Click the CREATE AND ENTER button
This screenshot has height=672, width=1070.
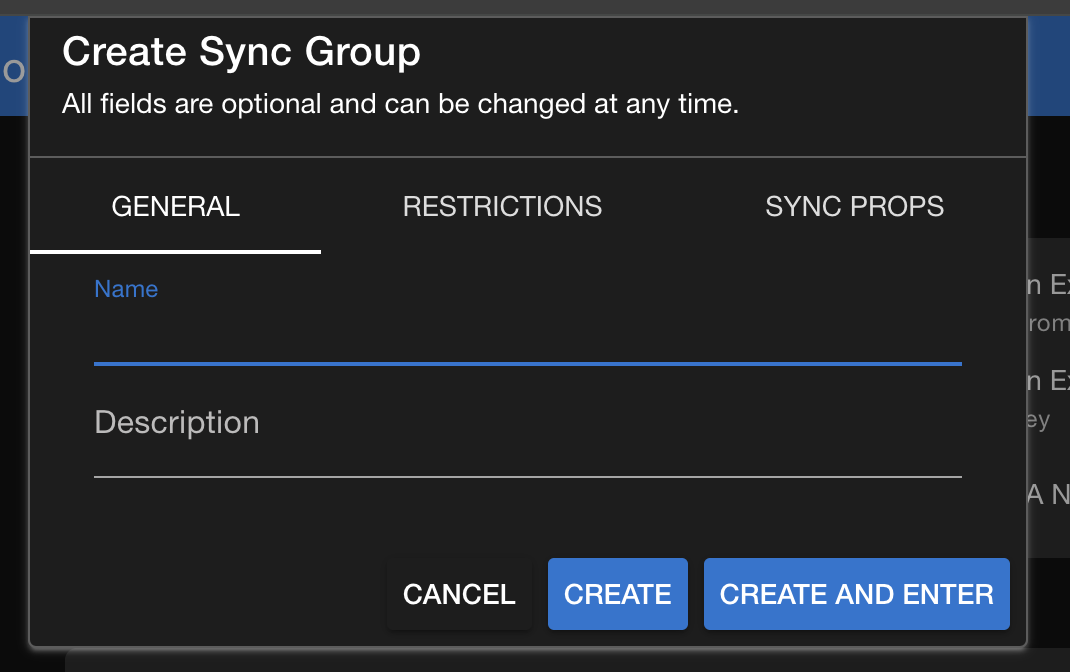click(856, 594)
